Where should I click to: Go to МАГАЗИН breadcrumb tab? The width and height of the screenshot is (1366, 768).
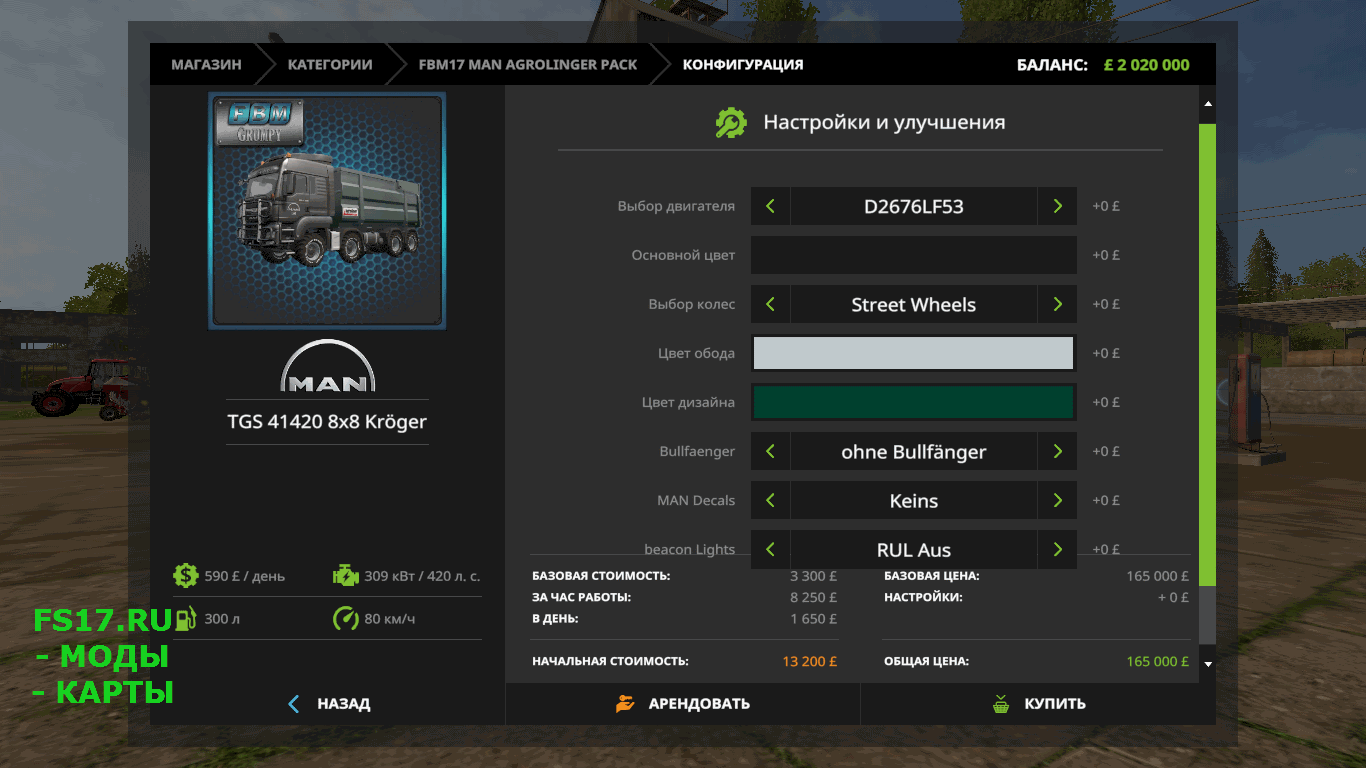coord(206,64)
